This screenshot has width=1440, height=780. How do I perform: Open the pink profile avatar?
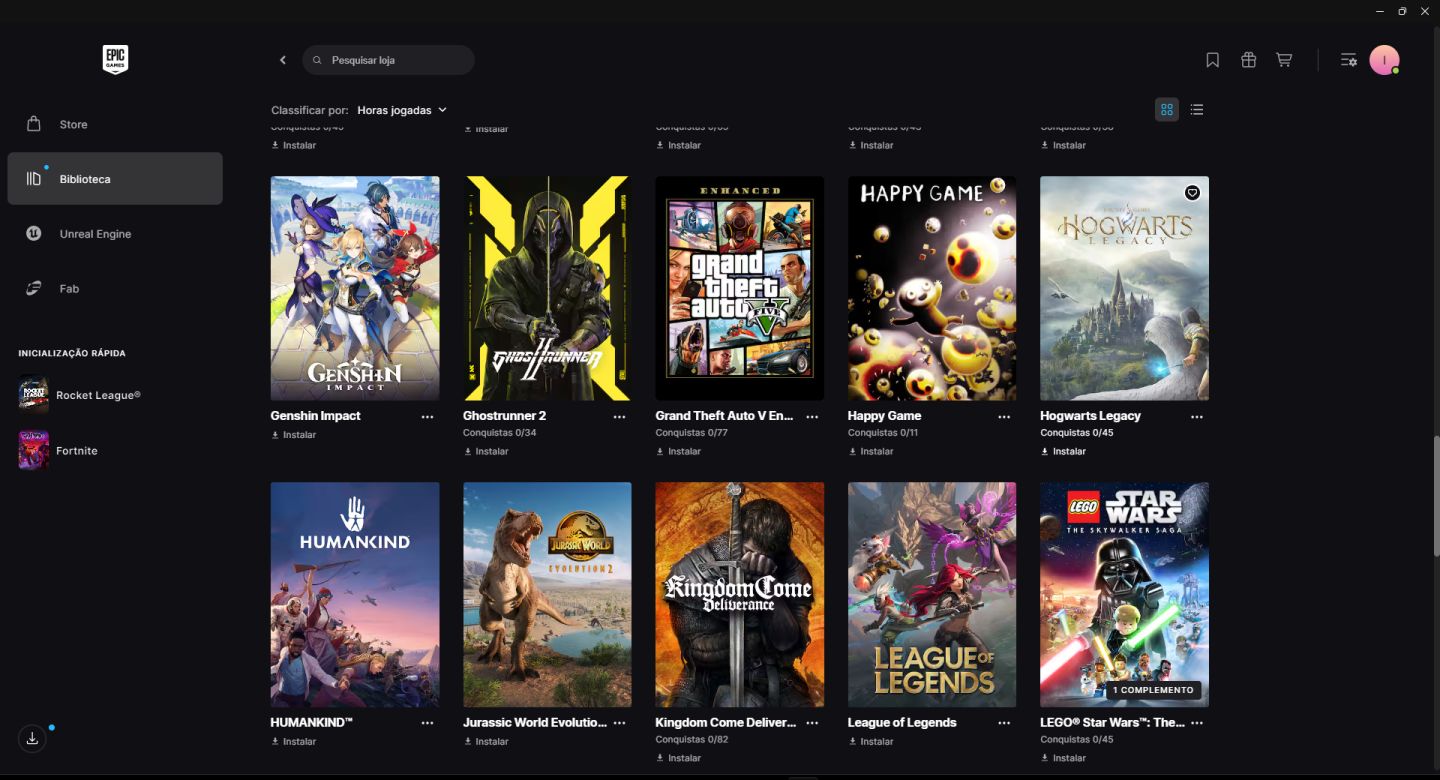tap(1384, 60)
